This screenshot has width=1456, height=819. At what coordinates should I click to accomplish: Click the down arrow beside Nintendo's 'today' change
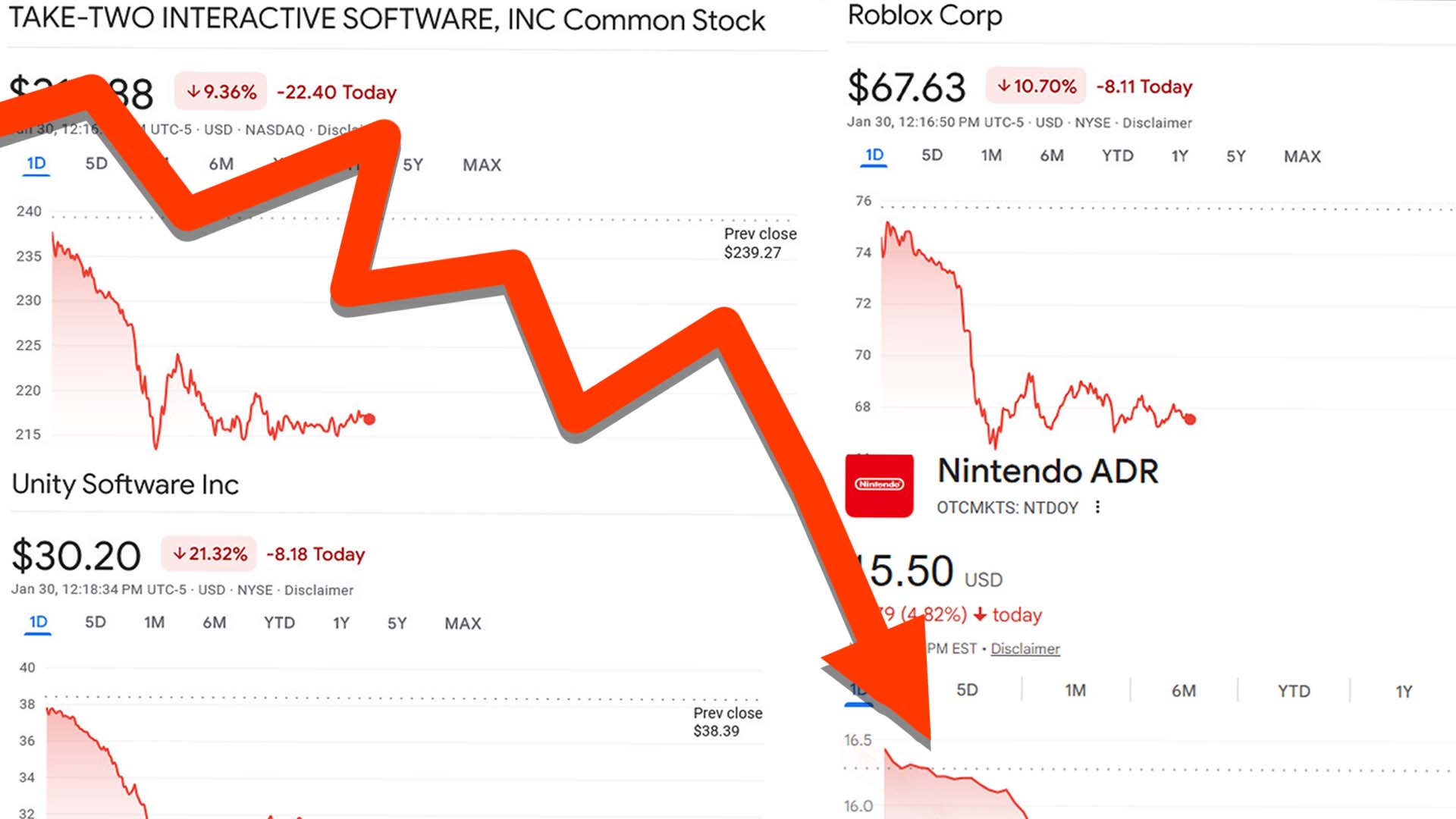980,615
